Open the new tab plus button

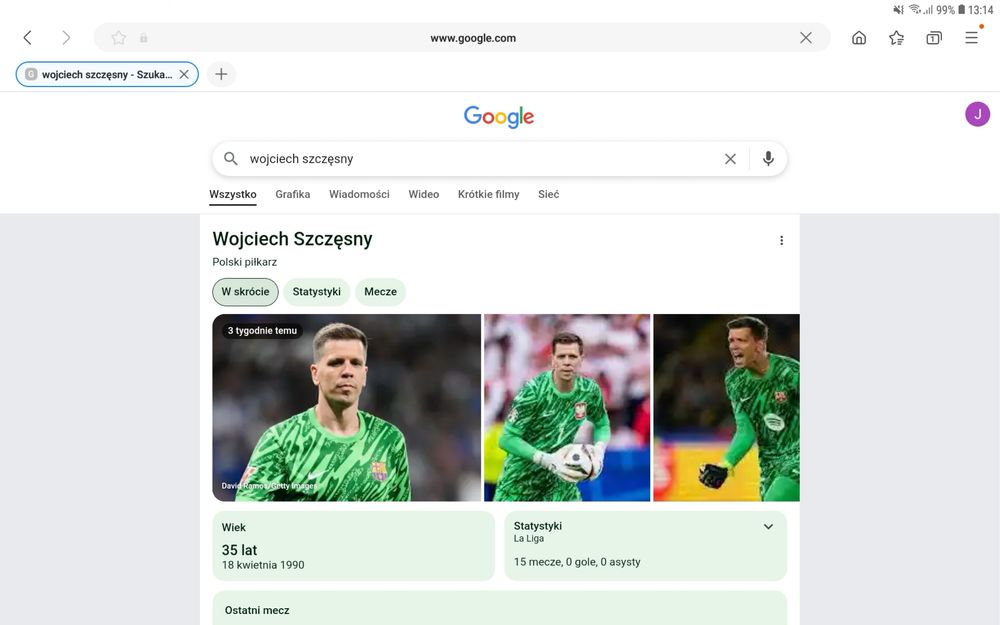pos(221,74)
